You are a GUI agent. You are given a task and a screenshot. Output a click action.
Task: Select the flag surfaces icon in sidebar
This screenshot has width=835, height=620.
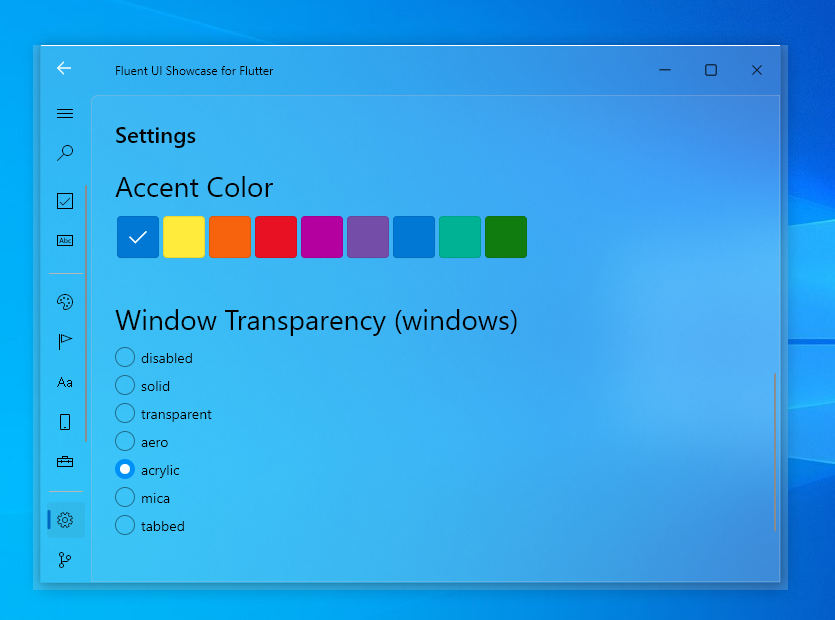[x=65, y=341]
